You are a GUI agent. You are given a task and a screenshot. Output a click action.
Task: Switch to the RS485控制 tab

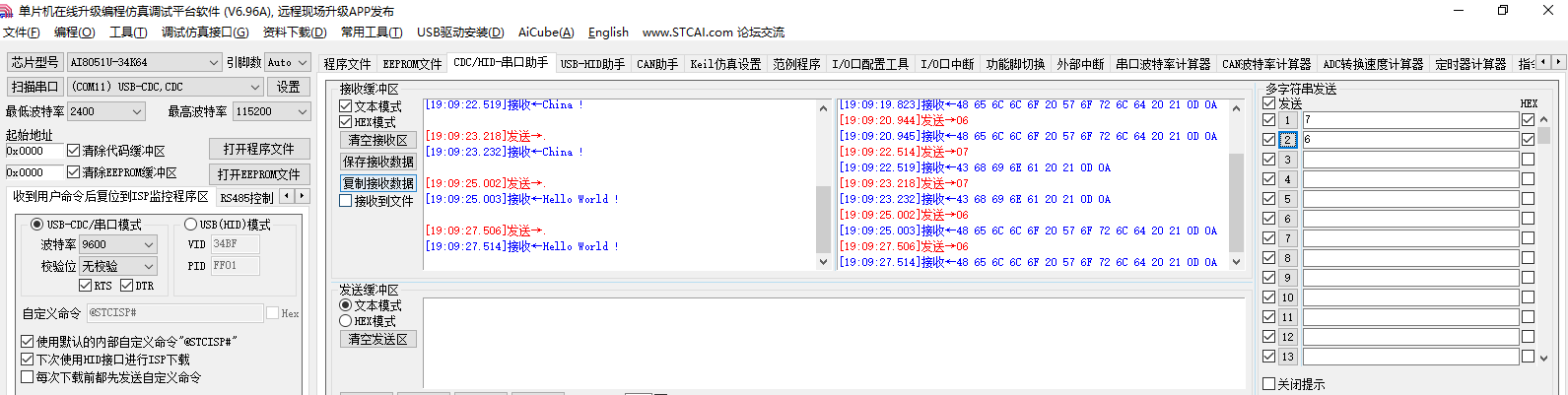click(x=246, y=197)
